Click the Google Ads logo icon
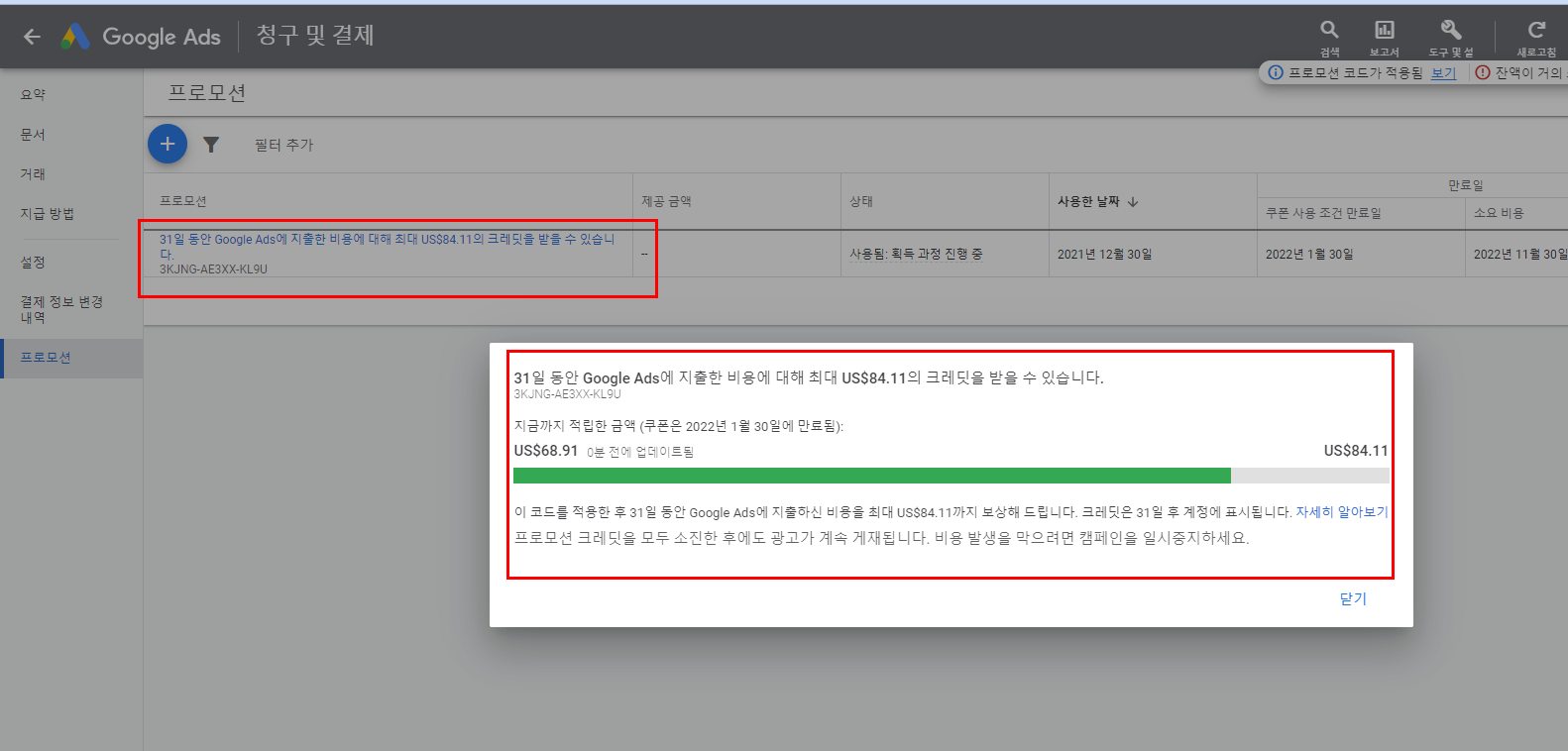This screenshot has width=1568, height=751. pos(75,37)
